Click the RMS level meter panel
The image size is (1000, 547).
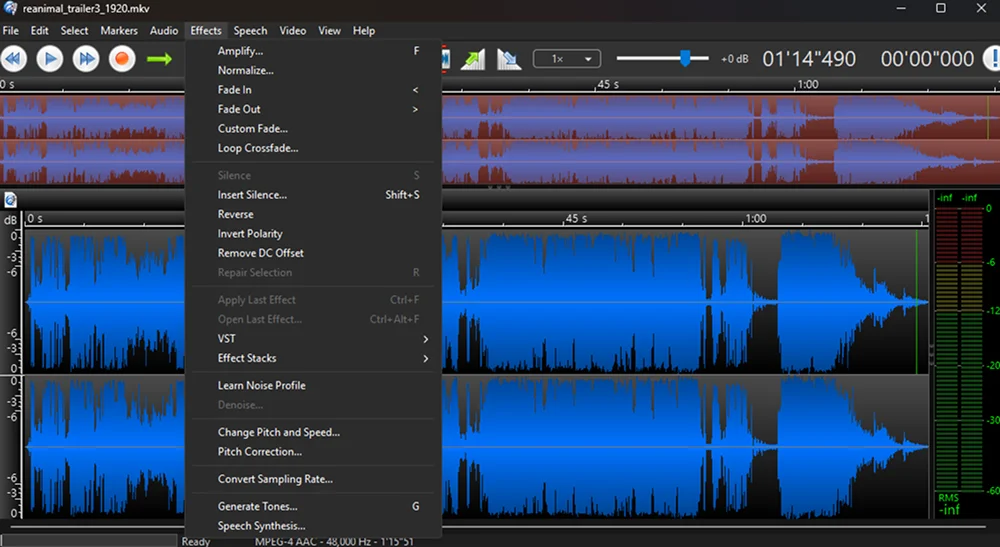(964, 354)
